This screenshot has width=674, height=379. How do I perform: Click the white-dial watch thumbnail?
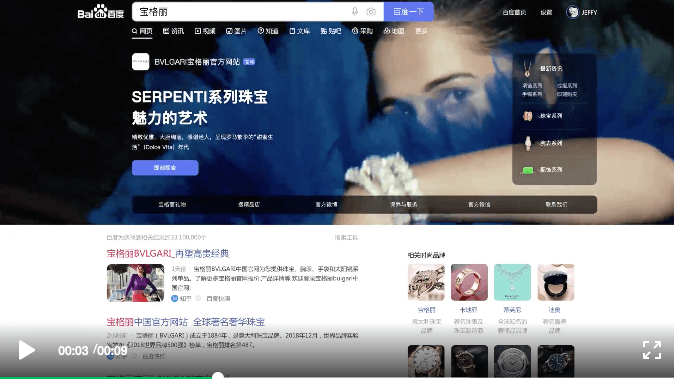pos(426,361)
